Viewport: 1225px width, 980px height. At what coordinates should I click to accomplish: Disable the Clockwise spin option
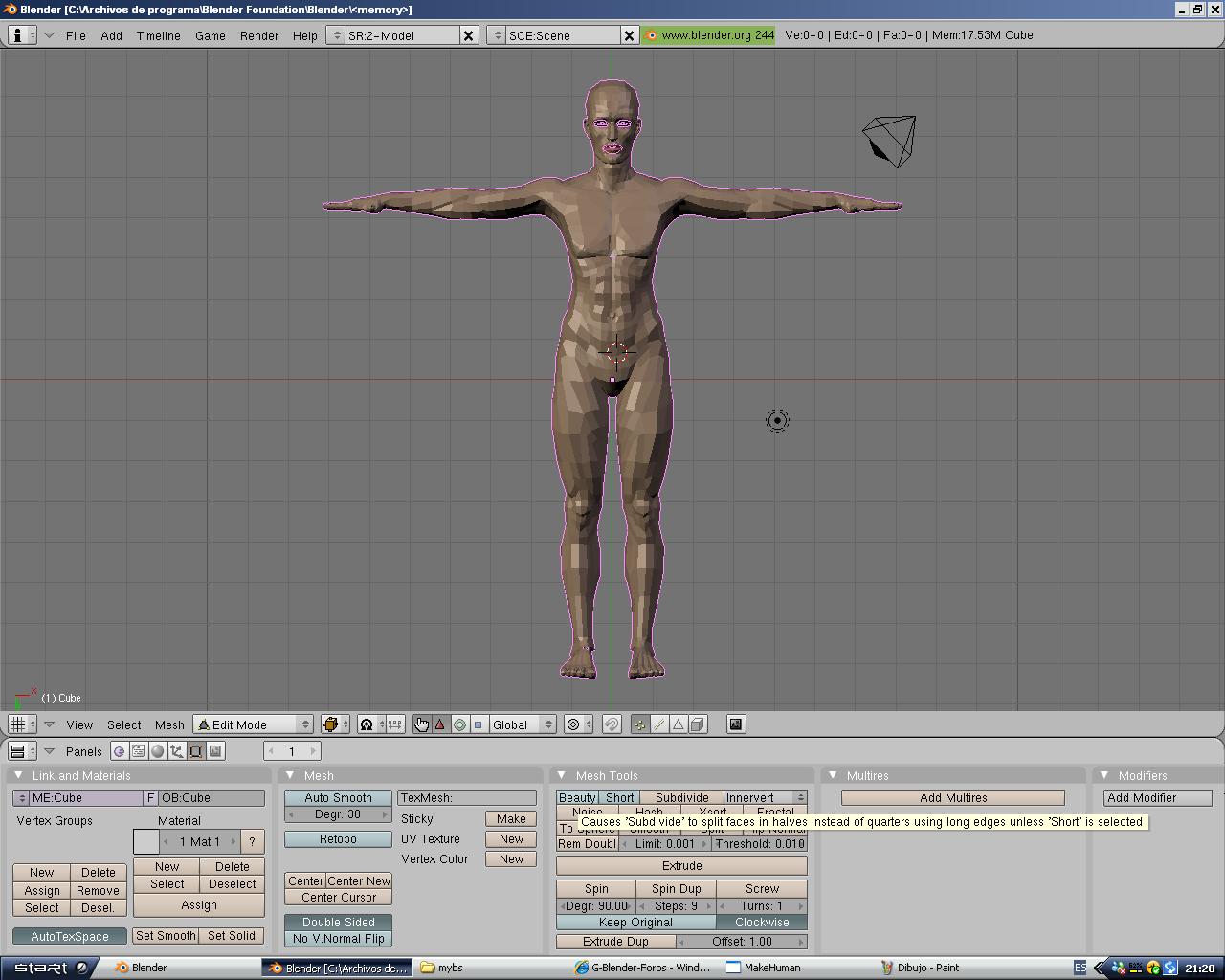click(762, 923)
